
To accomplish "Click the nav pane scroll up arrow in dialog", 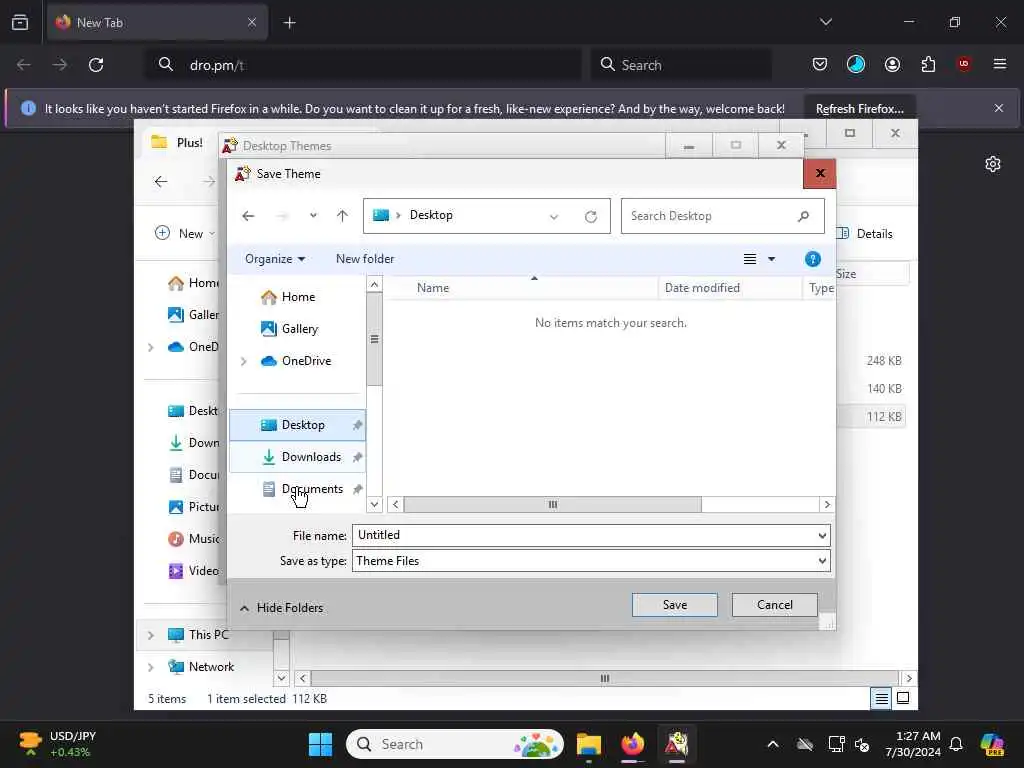I will pyautogui.click(x=374, y=284).
